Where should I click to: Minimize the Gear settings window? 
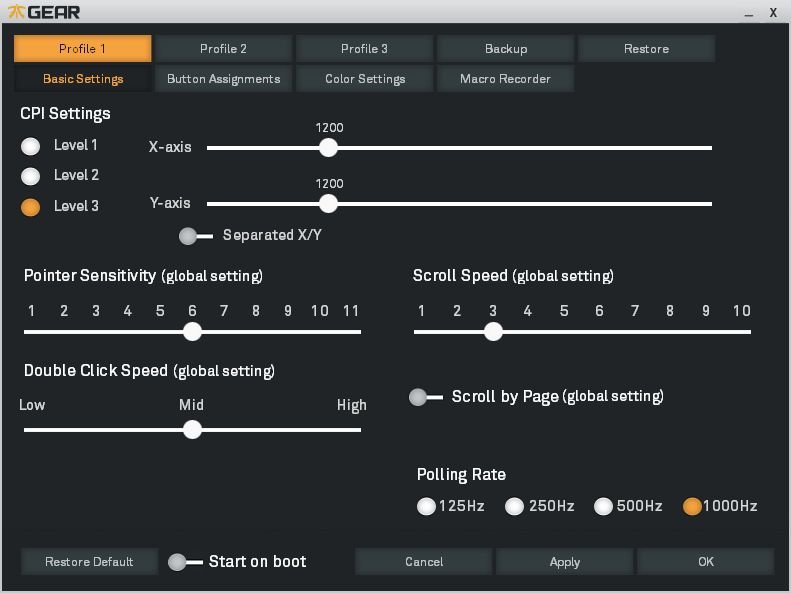[x=748, y=13]
